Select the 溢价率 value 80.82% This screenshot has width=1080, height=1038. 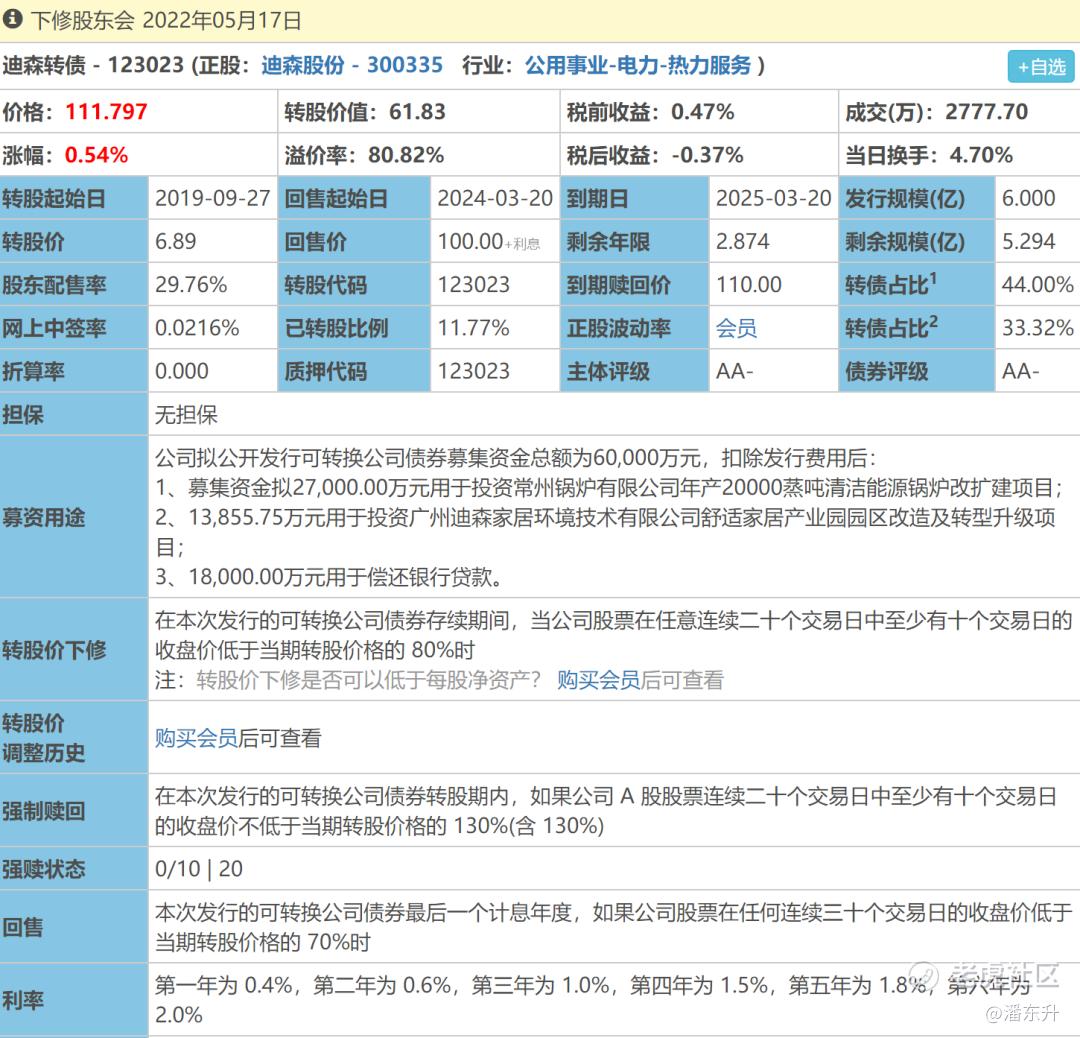(x=406, y=155)
